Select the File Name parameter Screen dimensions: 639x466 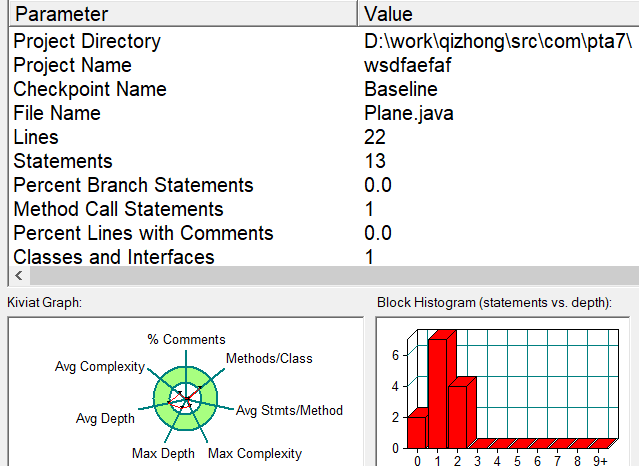[x=57, y=113]
